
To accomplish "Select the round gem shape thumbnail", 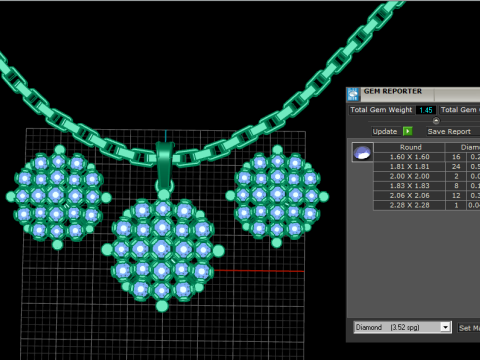I will (363, 153).
